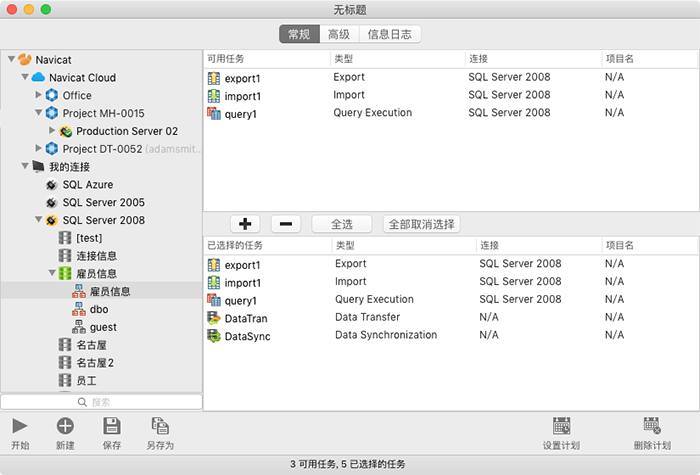The height and width of the screenshot is (475, 700).
Task: Click the Save (保存) floppy disk icon
Action: pyautogui.click(x=112, y=426)
